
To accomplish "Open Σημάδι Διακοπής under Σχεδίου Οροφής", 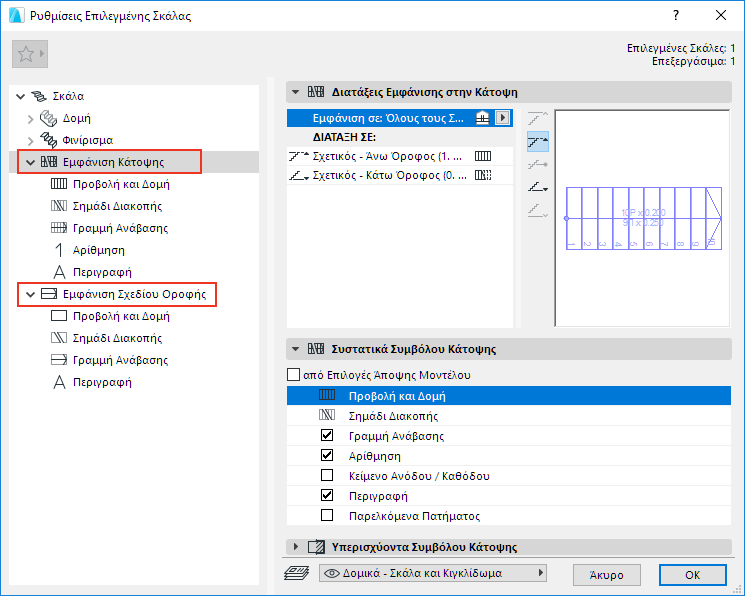I will [x=117, y=338].
